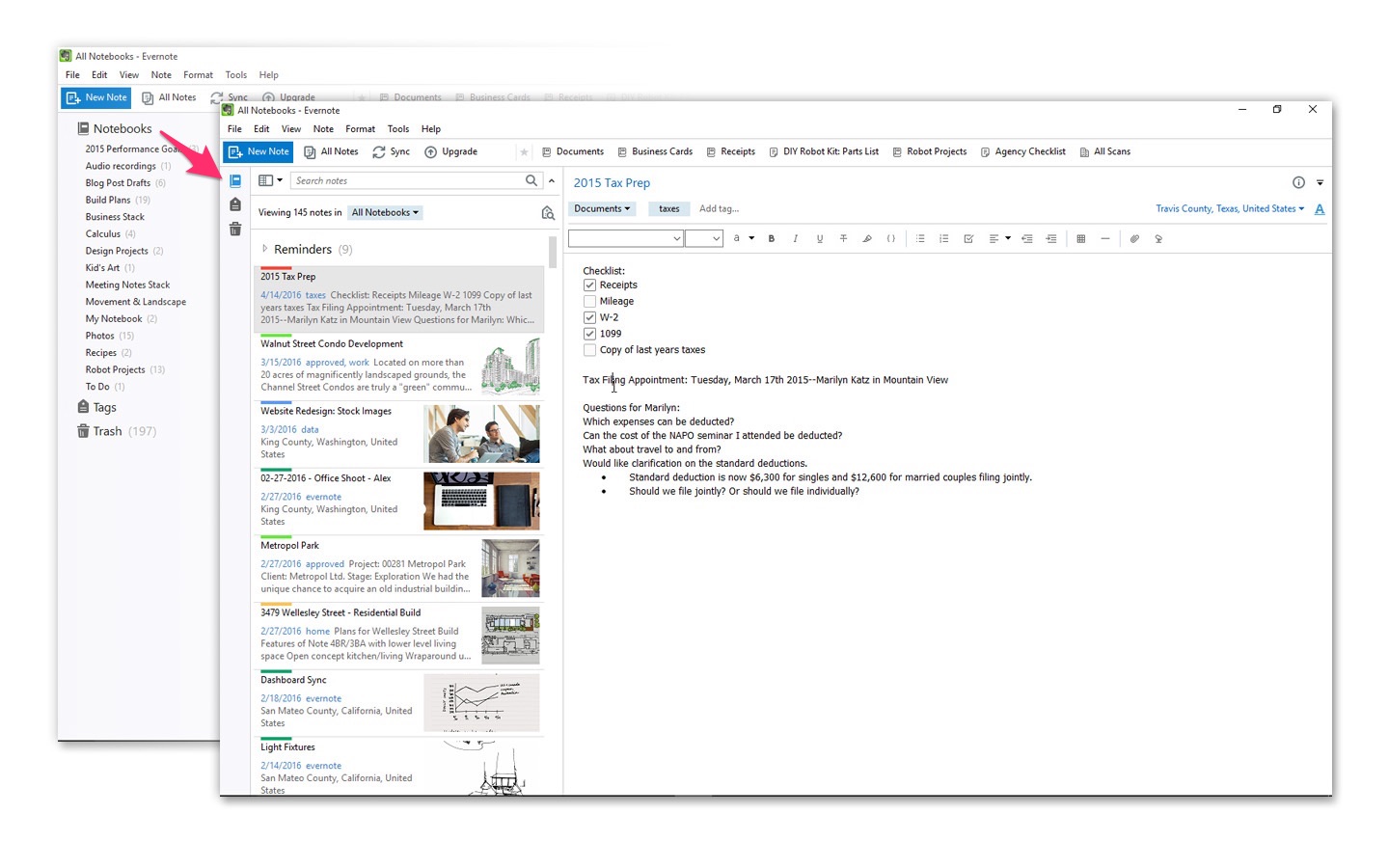
Task: Insert a table in the note
Action: 1081,239
